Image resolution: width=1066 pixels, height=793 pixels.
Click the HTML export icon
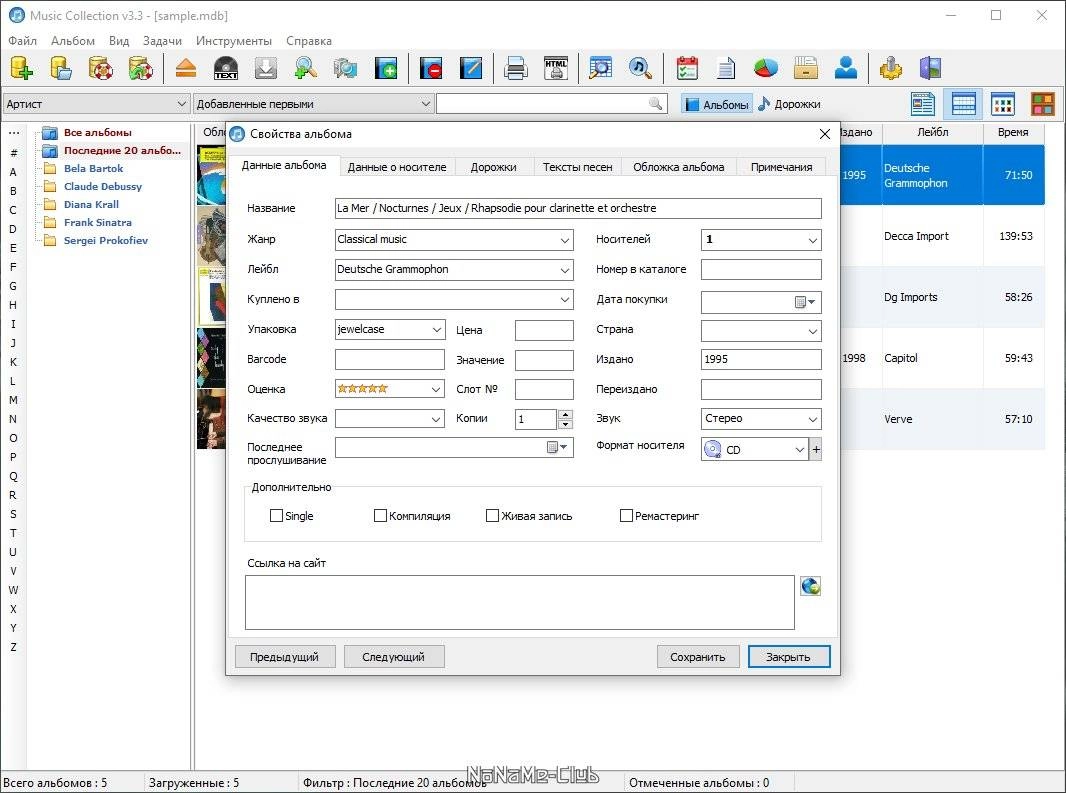coord(556,68)
